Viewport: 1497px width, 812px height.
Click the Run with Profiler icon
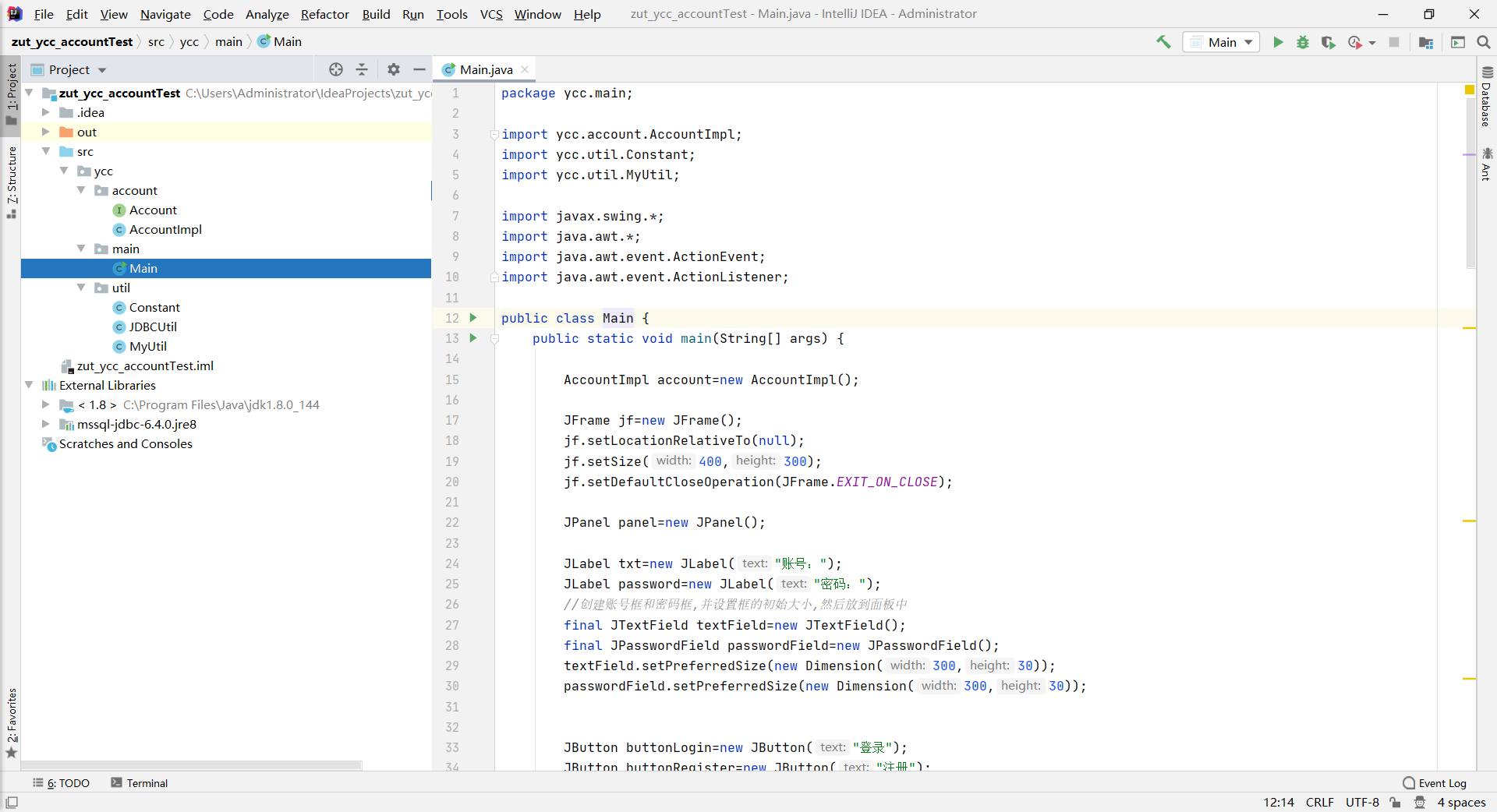[x=1355, y=42]
